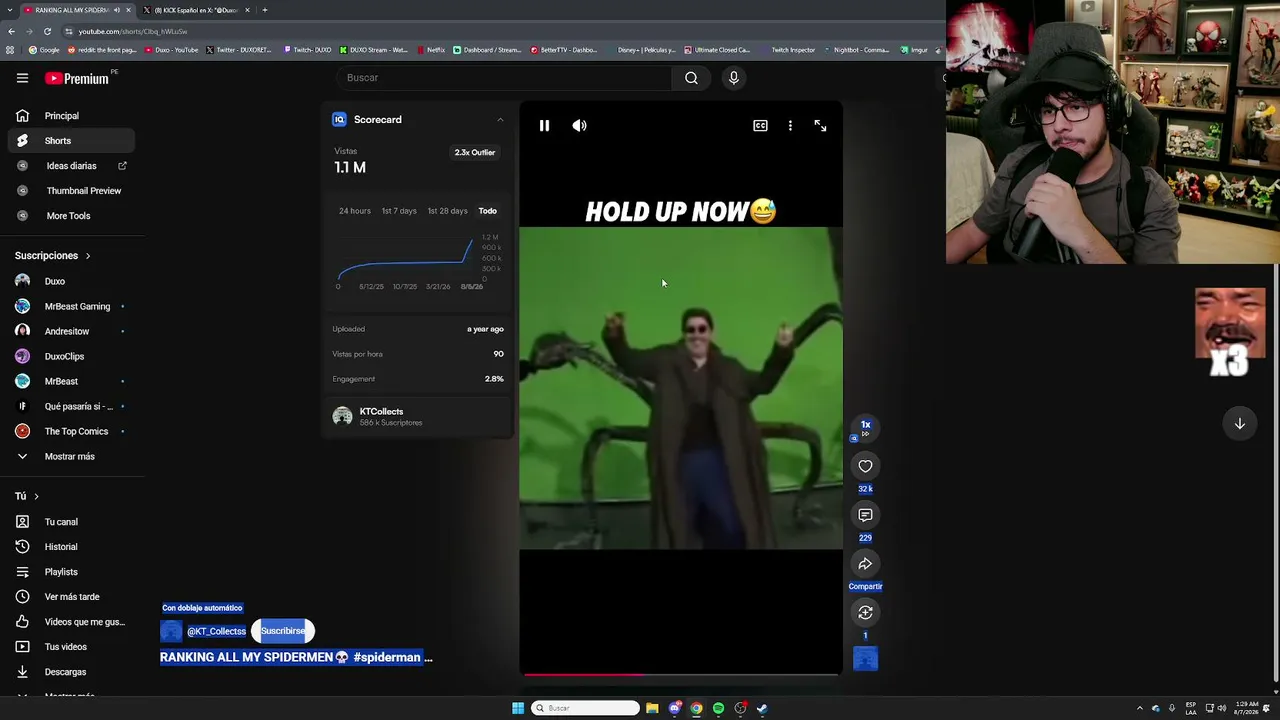
Task: Start voice search with the microphone
Action: point(734,78)
